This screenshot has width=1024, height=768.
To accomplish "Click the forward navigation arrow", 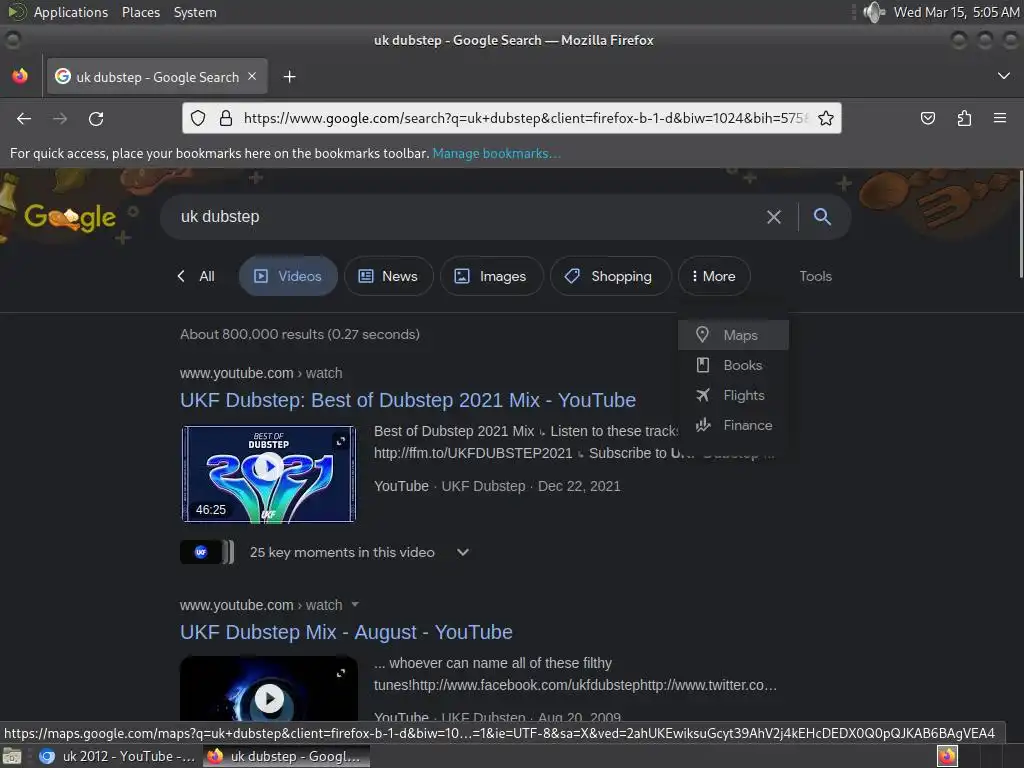I will [x=60, y=118].
